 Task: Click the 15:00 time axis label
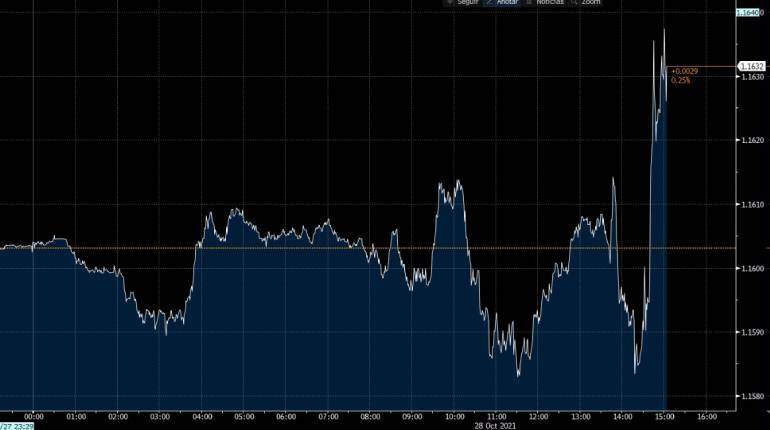(x=664, y=417)
